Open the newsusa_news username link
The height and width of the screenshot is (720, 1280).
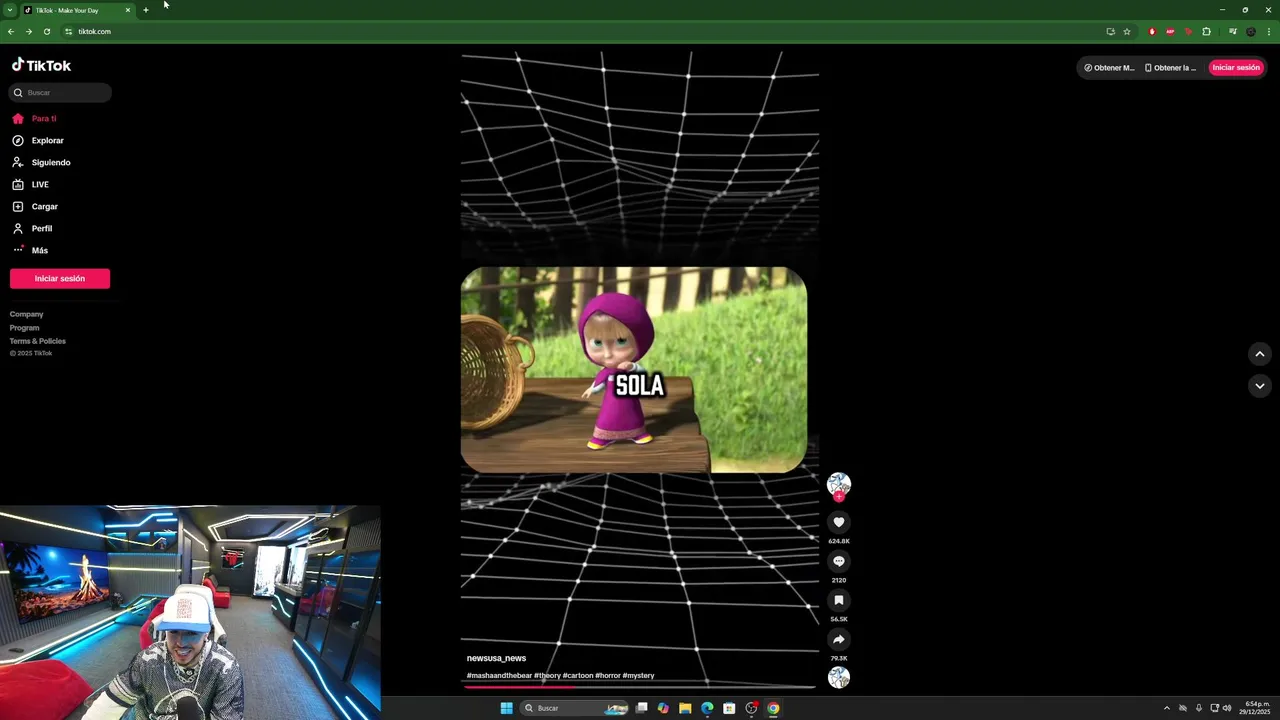tap(496, 658)
